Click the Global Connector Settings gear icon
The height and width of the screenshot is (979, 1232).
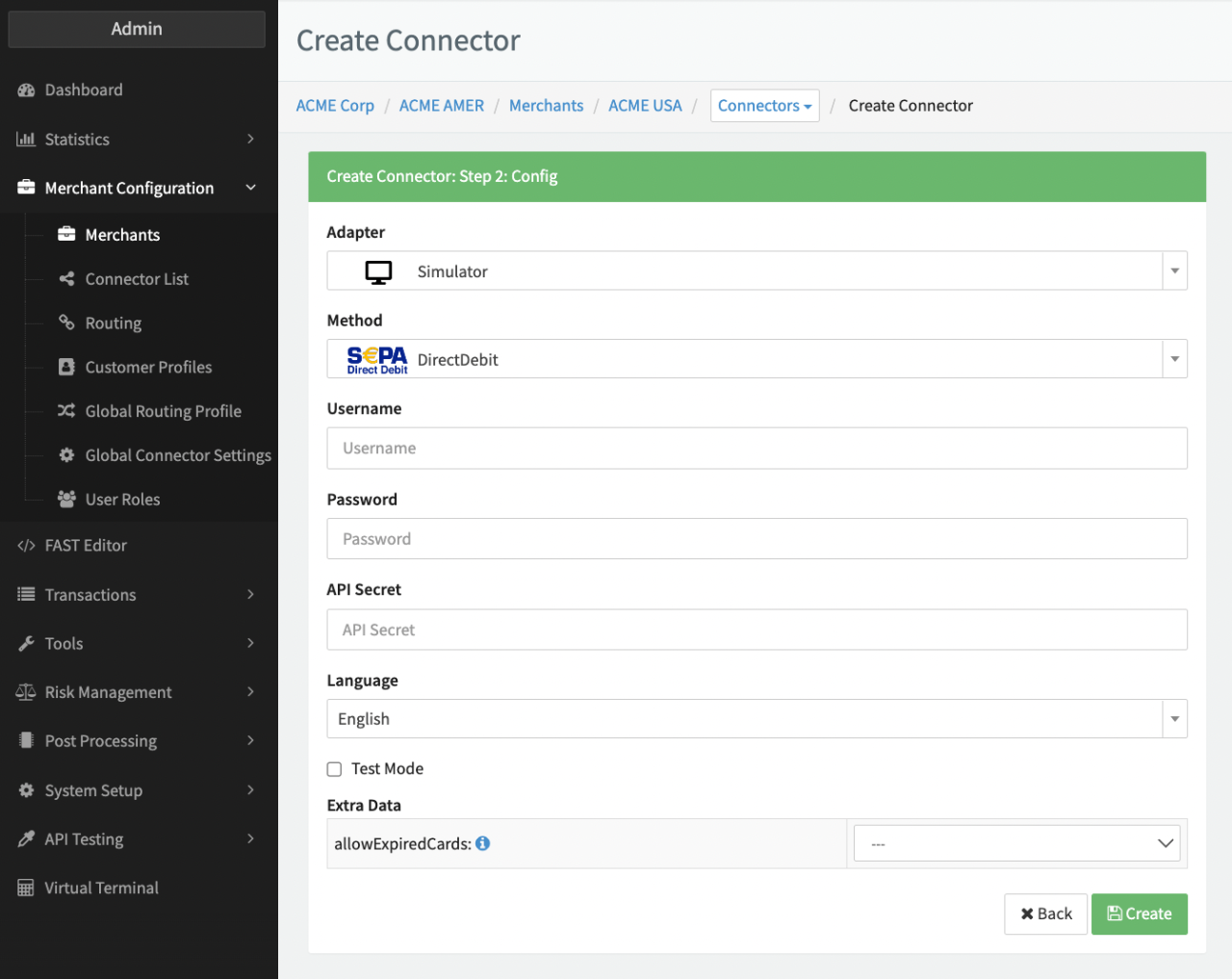point(66,455)
